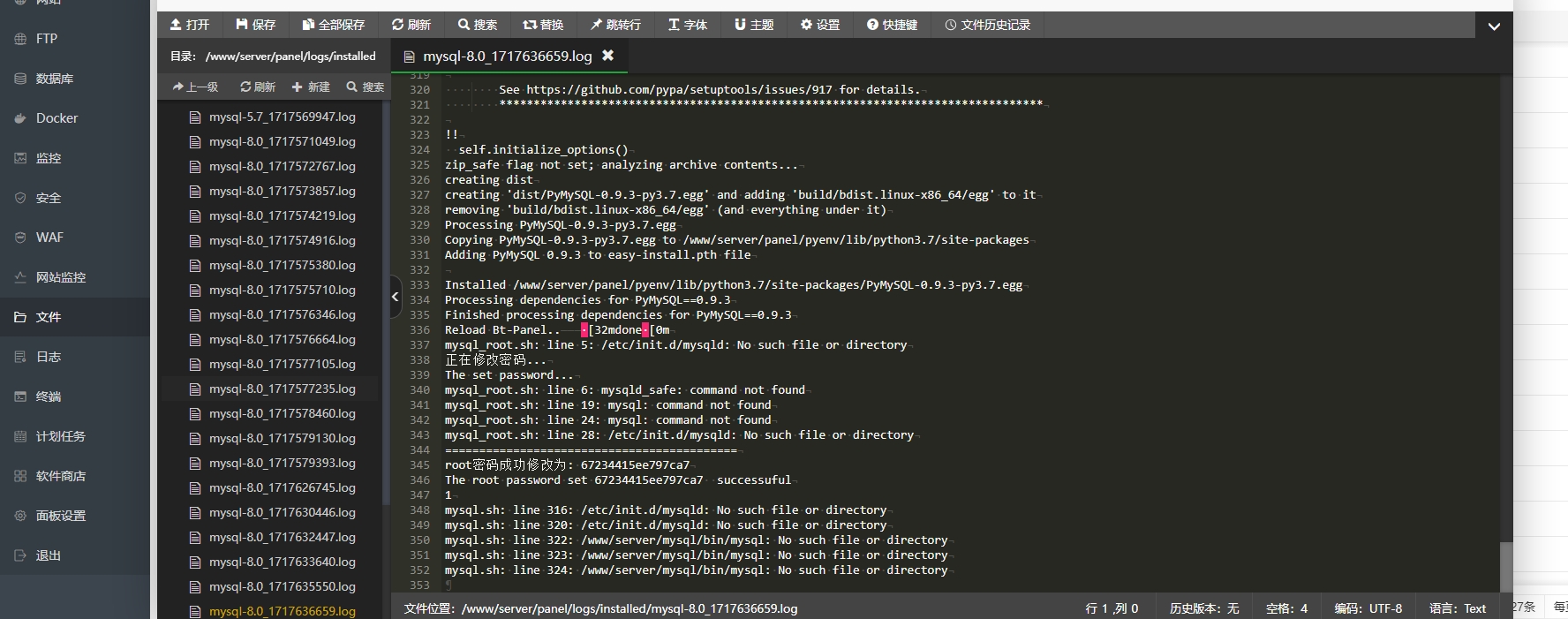The height and width of the screenshot is (619, 1568).
Task: Open FTP in the left sidebar
Action: (75, 39)
